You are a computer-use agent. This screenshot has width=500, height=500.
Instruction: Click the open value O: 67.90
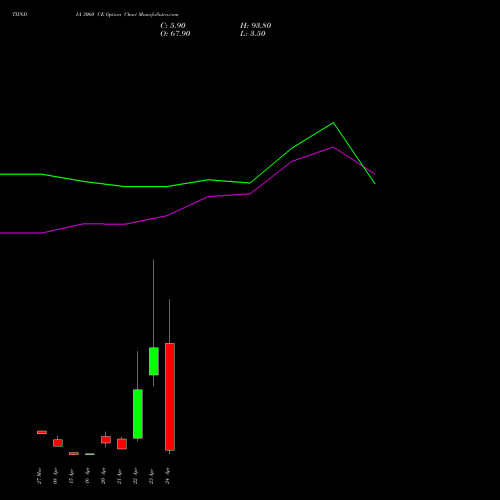(x=175, y=34)
